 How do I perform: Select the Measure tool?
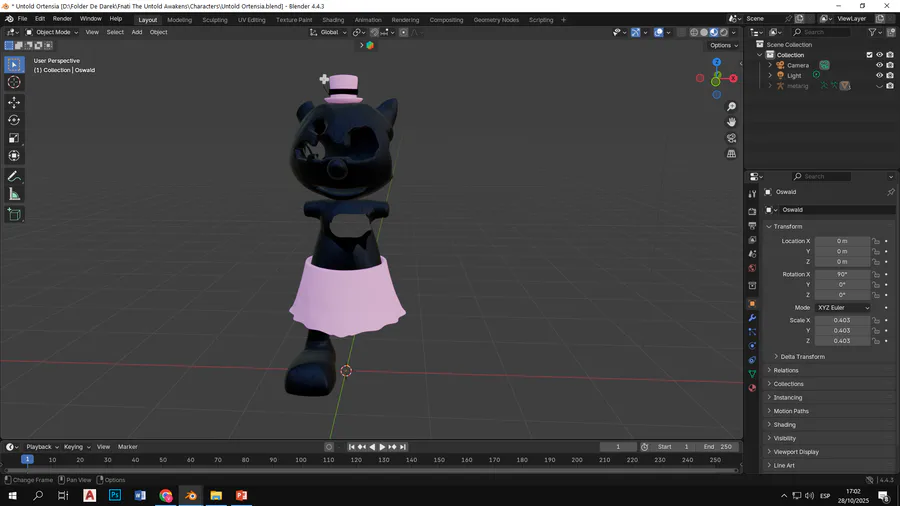click(14, 194)
